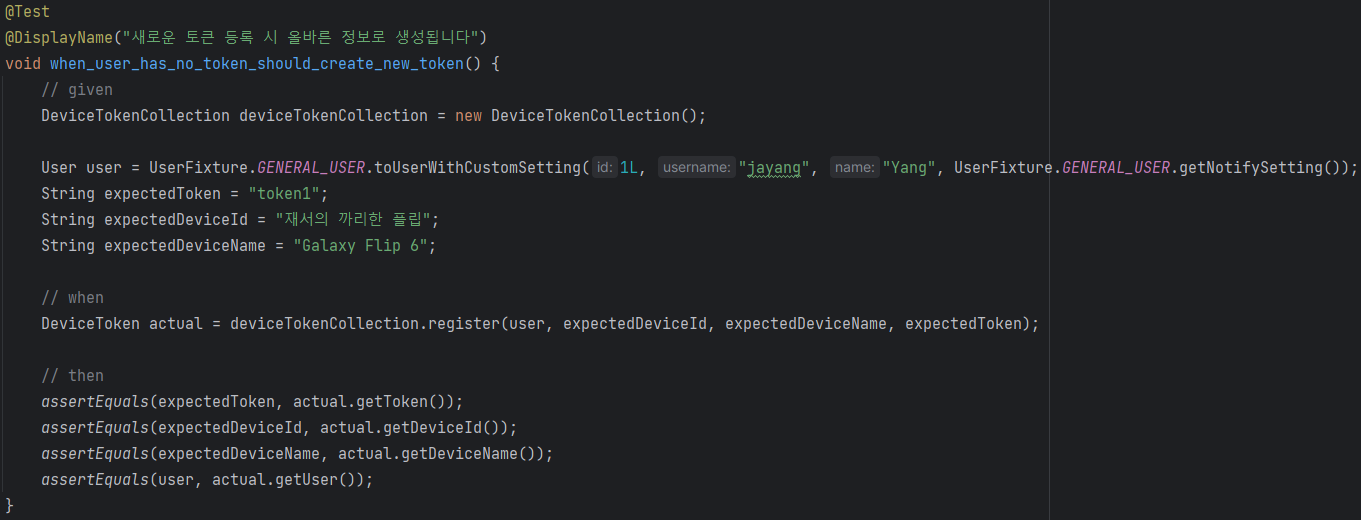Click the getDeviceId() call
This screenshot has height=520, width=1361.
click(444, 427)
